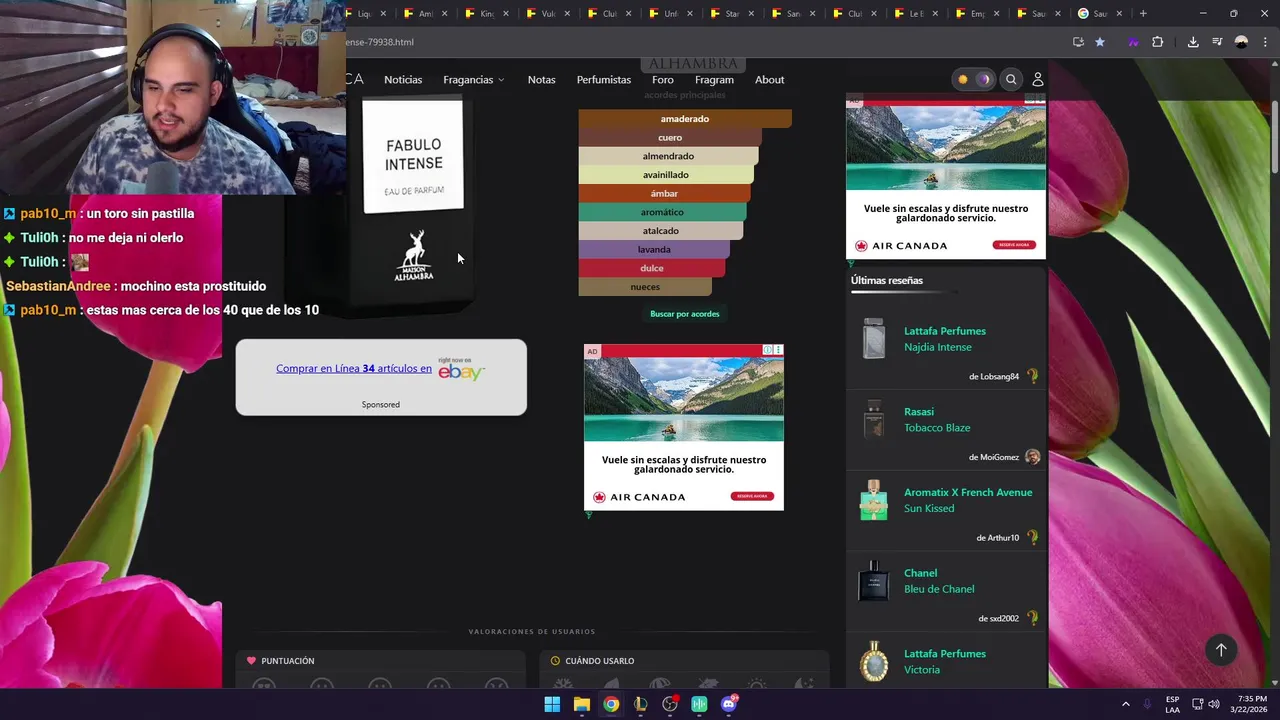1280x720 pixels.
Task: Click the purple extension icon in toolbar
Action: point(1133,42)
